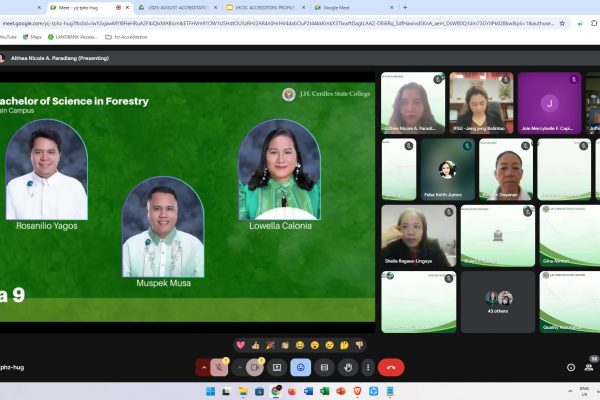Select the IFSU Jeng jeng Bolintao video tile

(481, 103)
